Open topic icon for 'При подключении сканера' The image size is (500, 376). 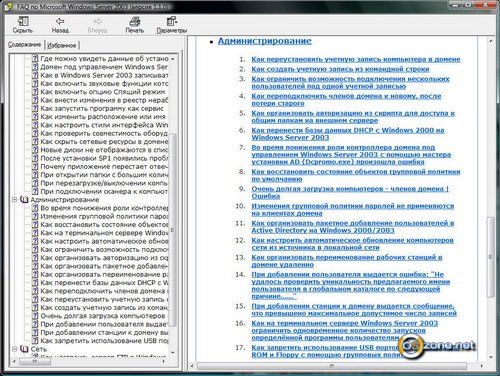35,191
